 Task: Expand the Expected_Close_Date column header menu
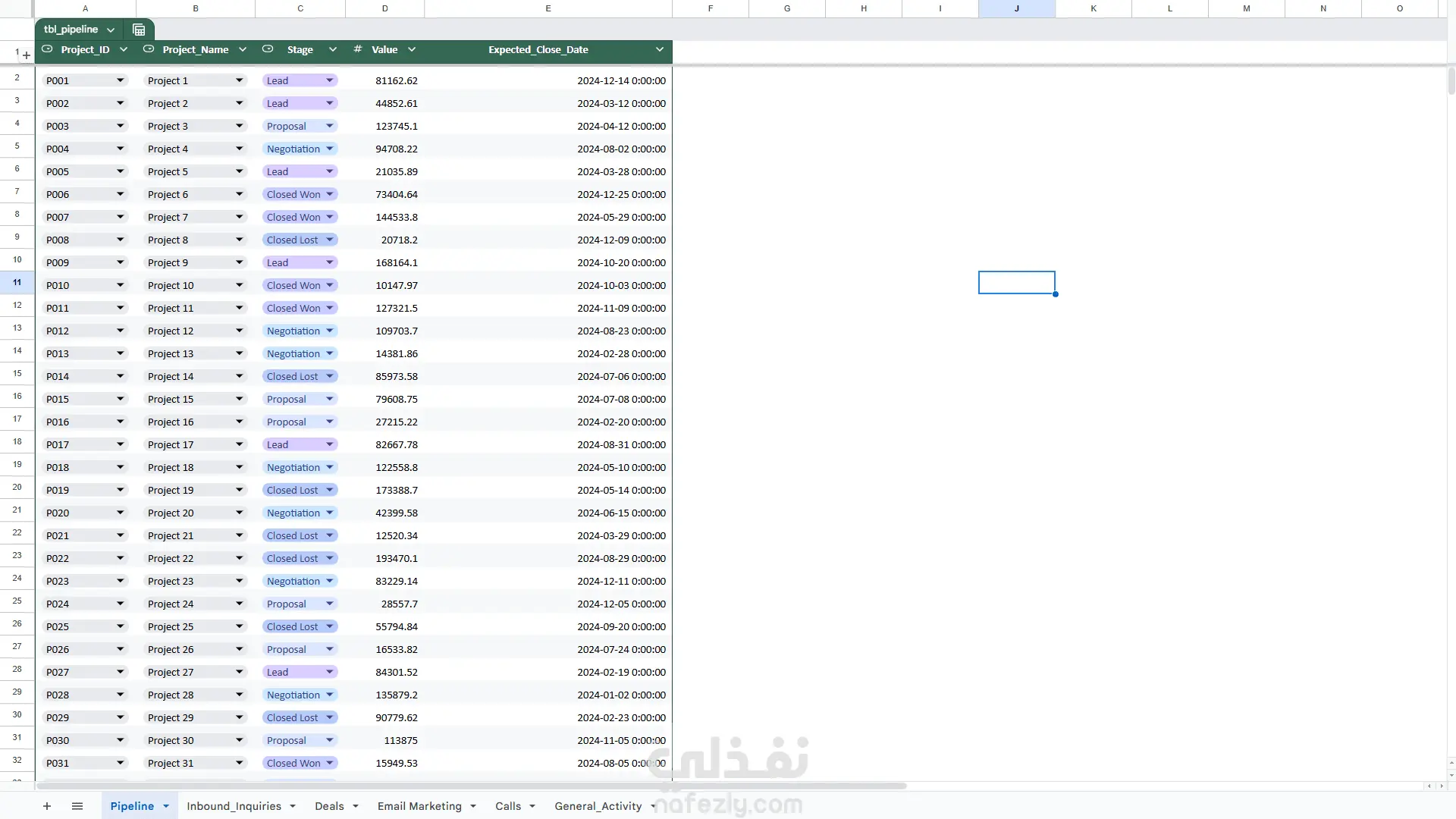tap(660, 49)
